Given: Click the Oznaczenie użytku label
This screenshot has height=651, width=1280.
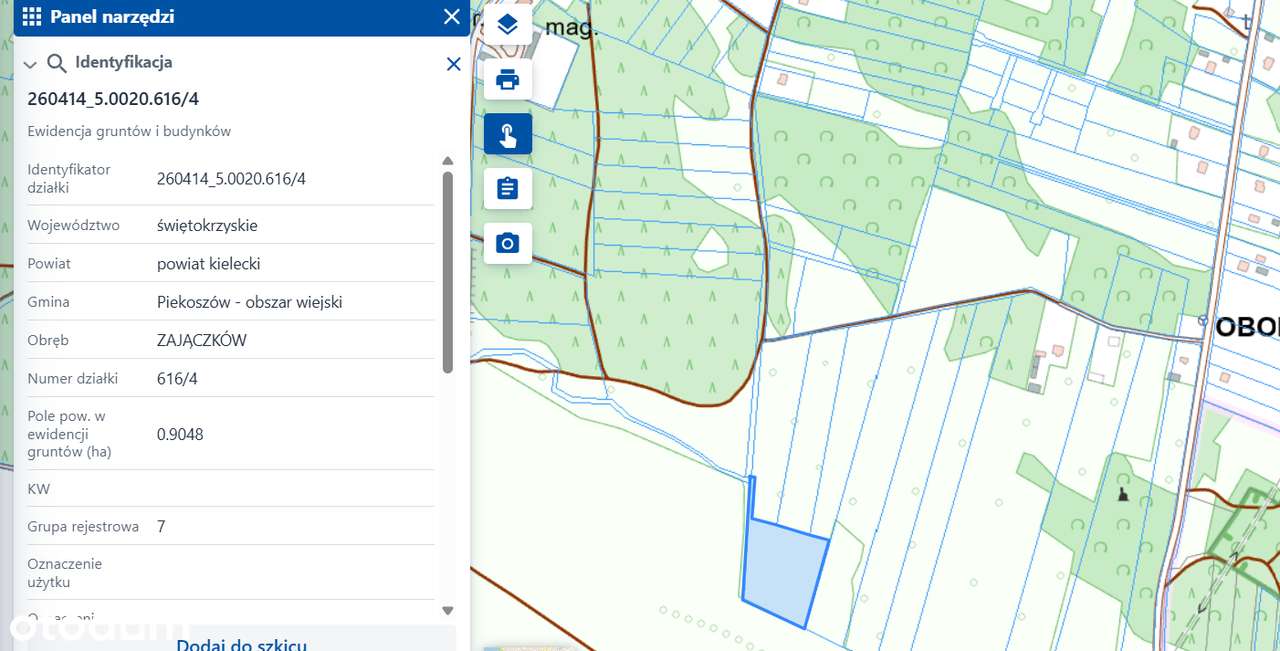Looking at the screenshot, I should coord(64,573).
